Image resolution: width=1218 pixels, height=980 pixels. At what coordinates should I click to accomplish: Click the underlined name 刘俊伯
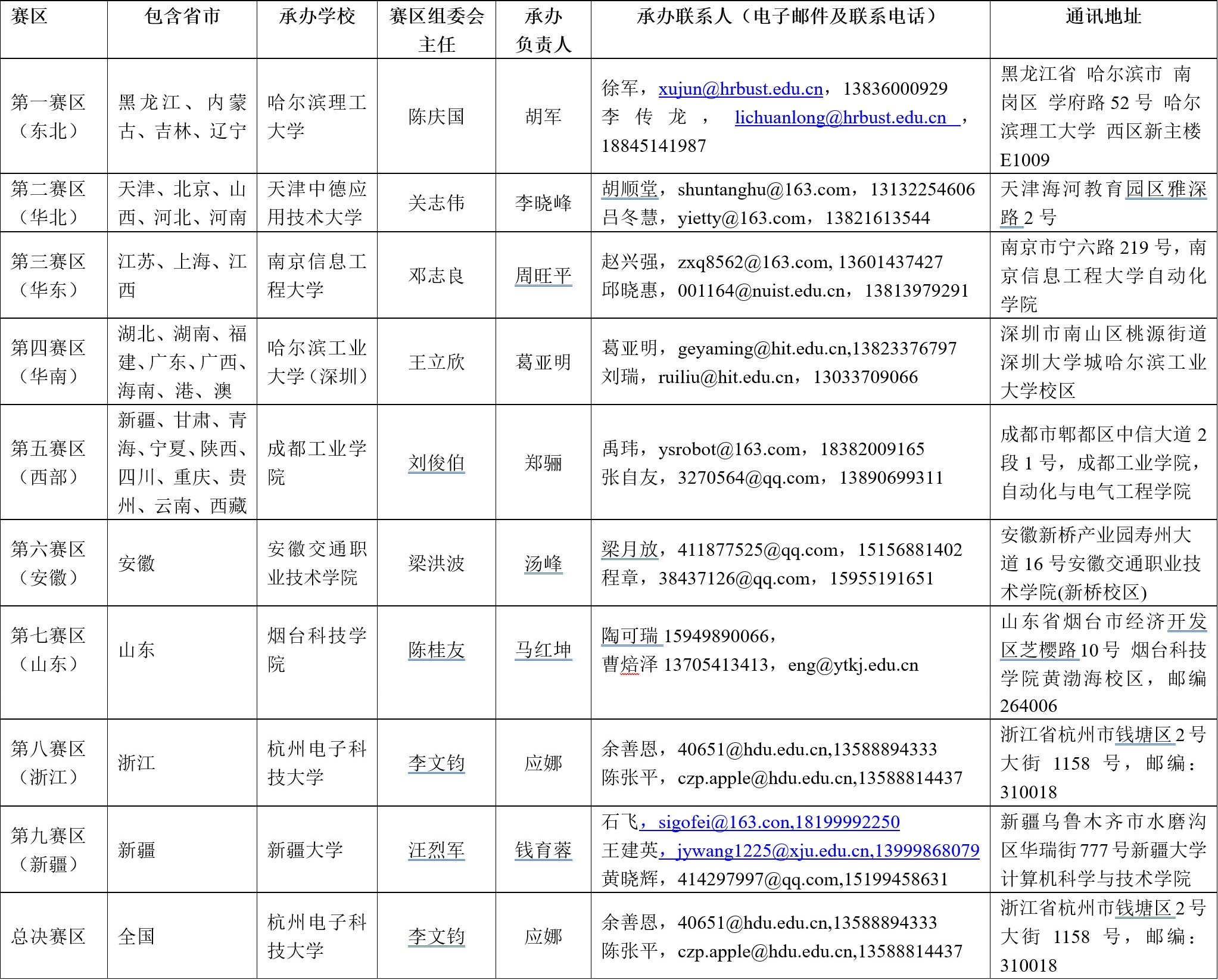(x=436, y=463)
